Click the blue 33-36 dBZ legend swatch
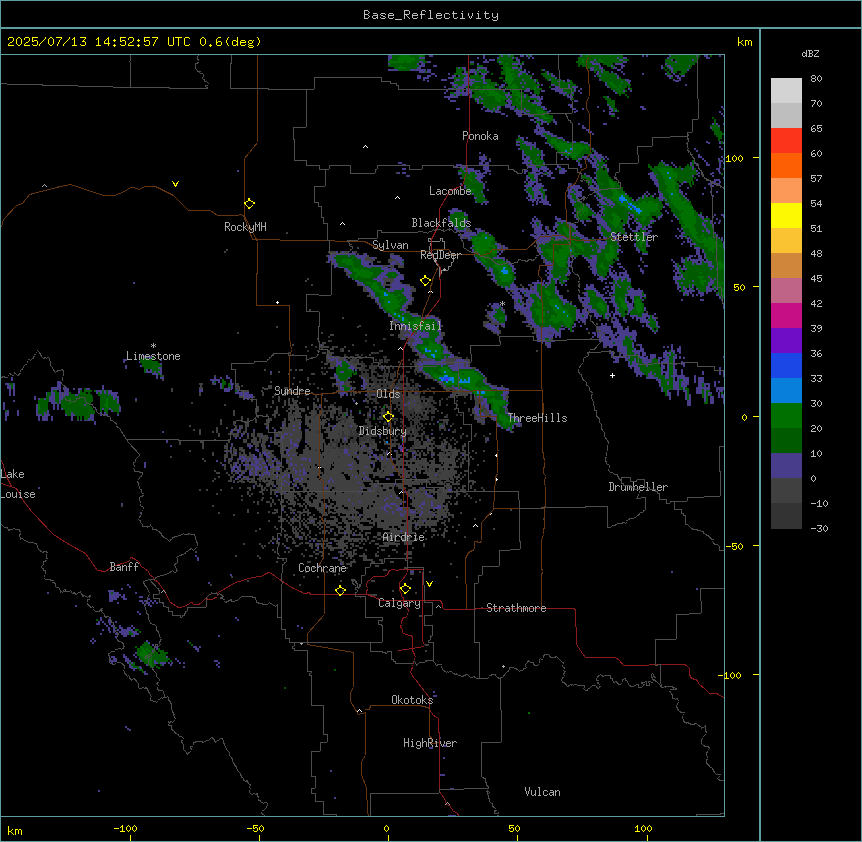 (786, 365)
